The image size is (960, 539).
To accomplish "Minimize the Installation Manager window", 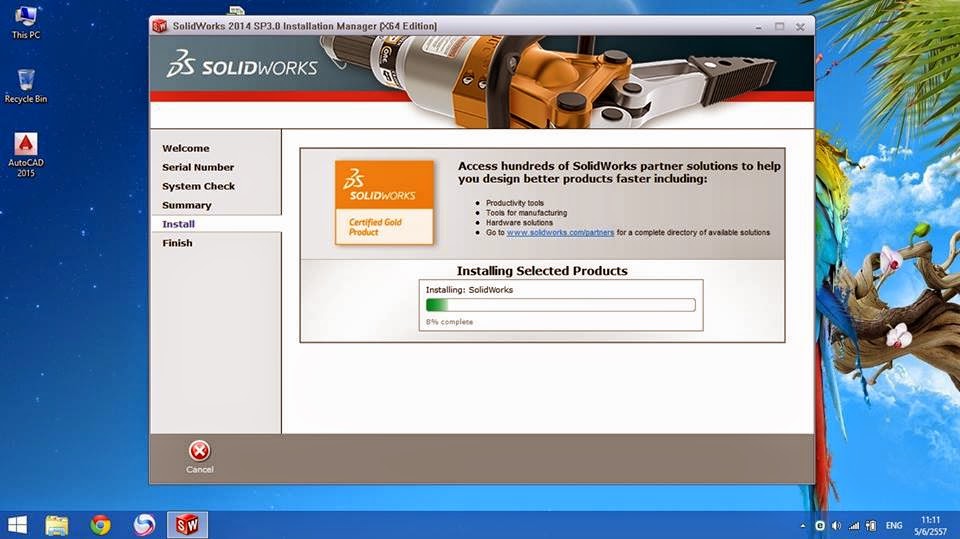I will coord(759,27).
